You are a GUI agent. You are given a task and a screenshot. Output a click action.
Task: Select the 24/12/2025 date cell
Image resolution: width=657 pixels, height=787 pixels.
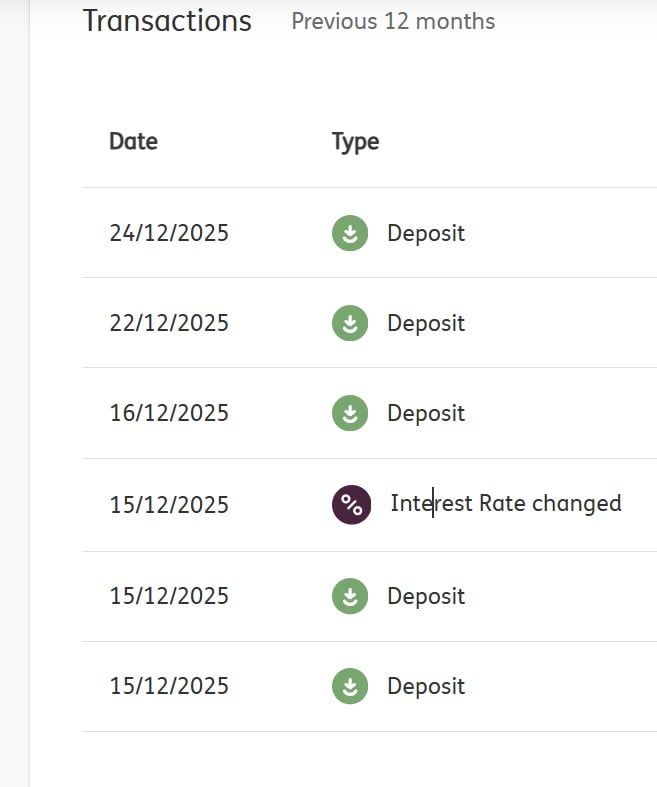click(x=169, y=234)
